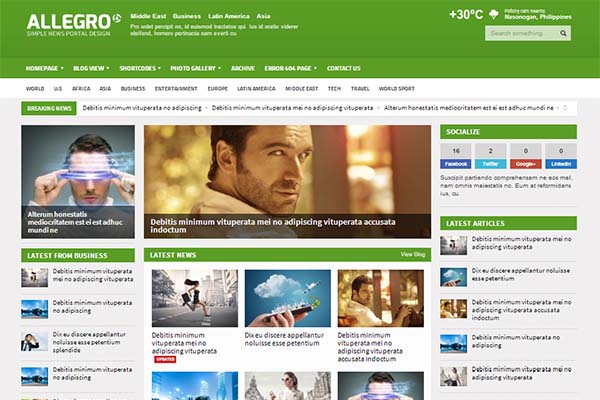Click the Twitter count showing 2

(x=490, y=151)
